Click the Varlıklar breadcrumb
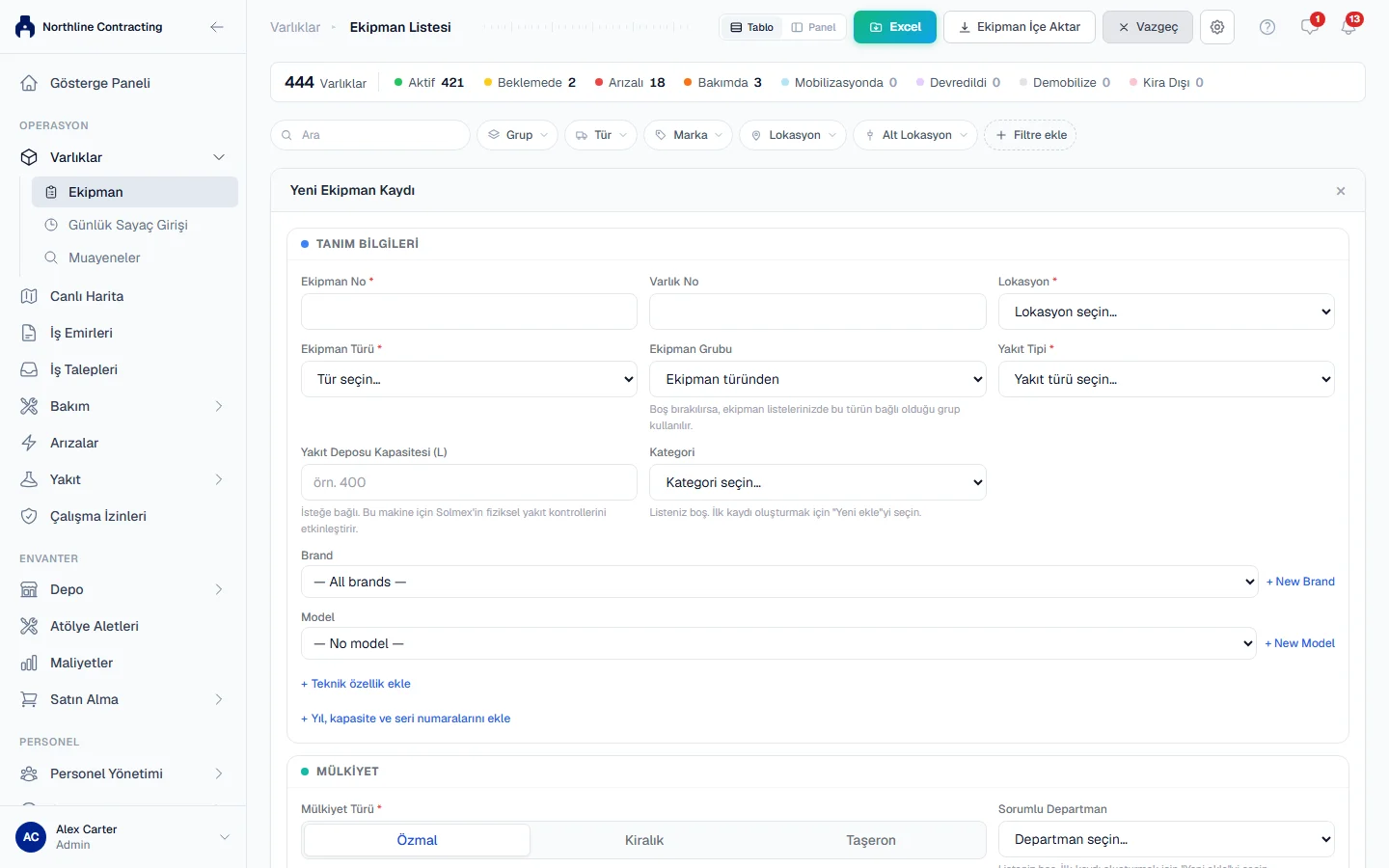Screen dimensions: 1389x868 [295, 27]
